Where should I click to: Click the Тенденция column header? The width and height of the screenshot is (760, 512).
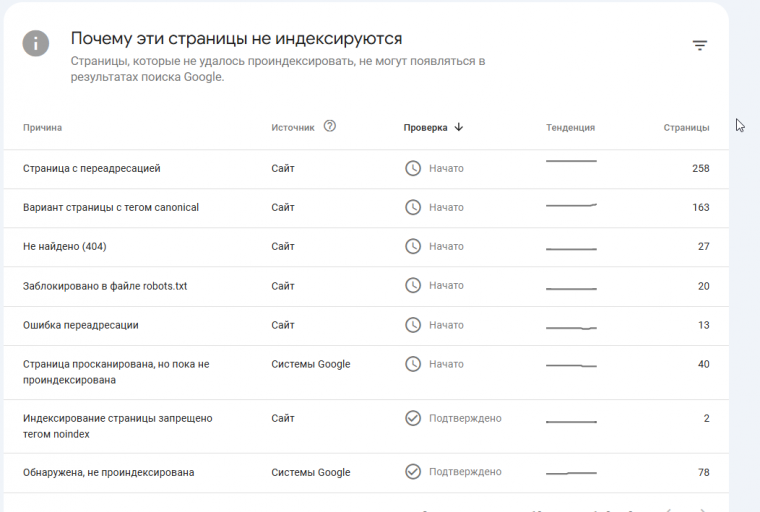[570, 128]
